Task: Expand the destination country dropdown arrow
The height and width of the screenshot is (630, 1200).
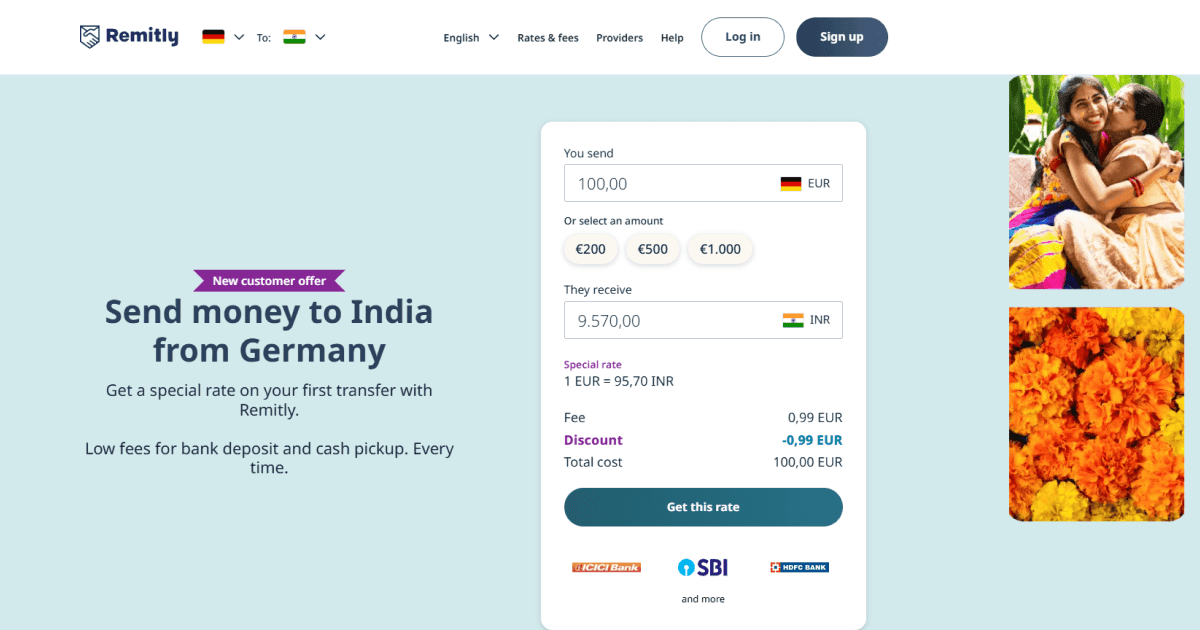Action: click(320, 37)
